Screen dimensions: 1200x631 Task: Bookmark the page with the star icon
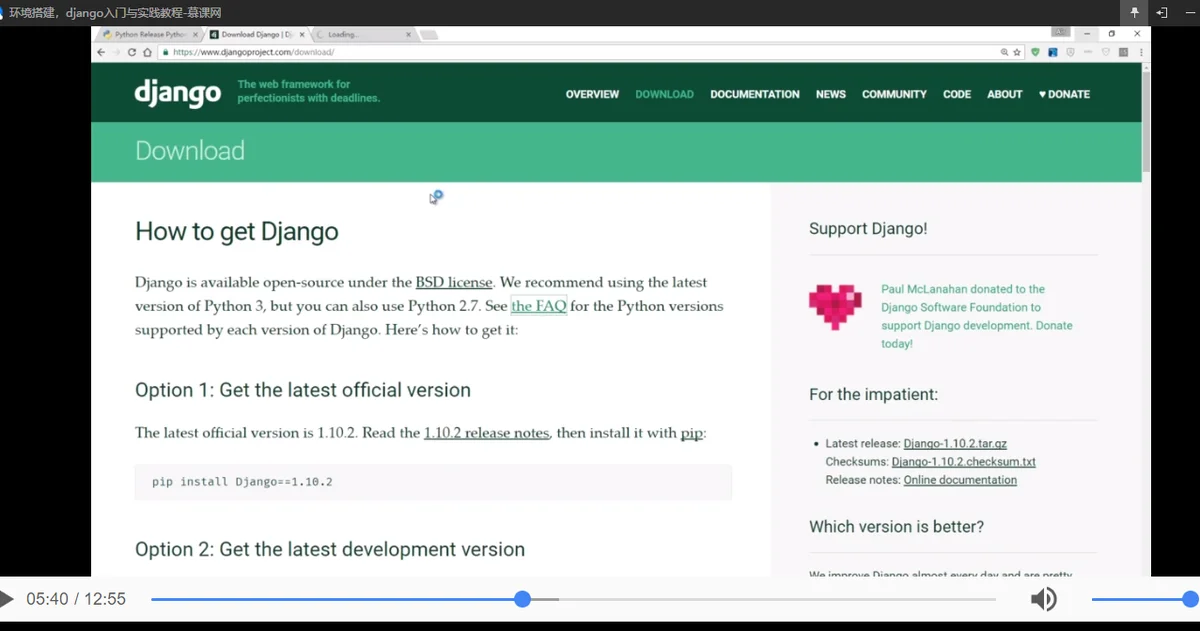(1017, 52)
